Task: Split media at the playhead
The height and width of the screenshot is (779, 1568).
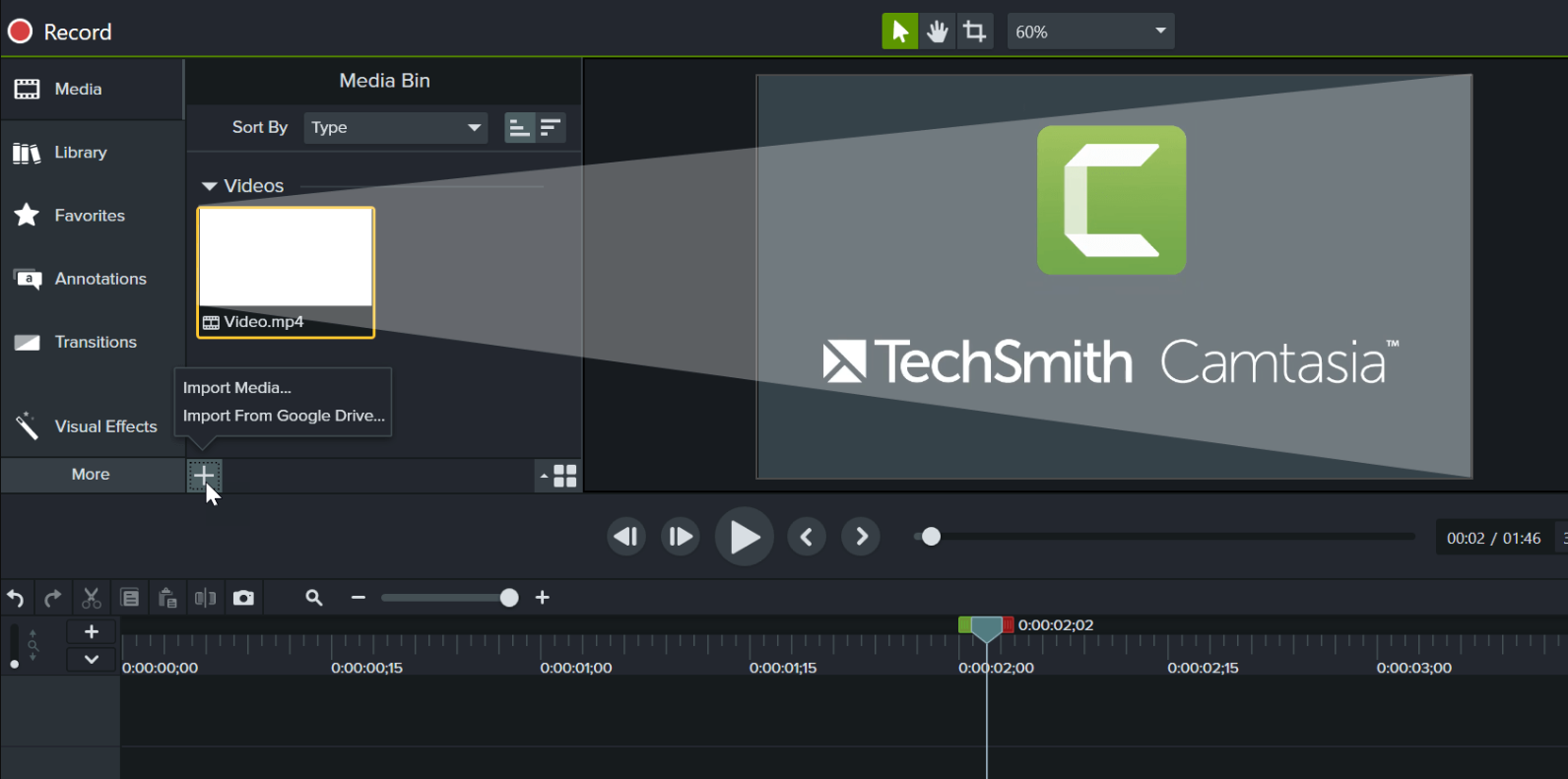Action: click(x=205, y=598)
